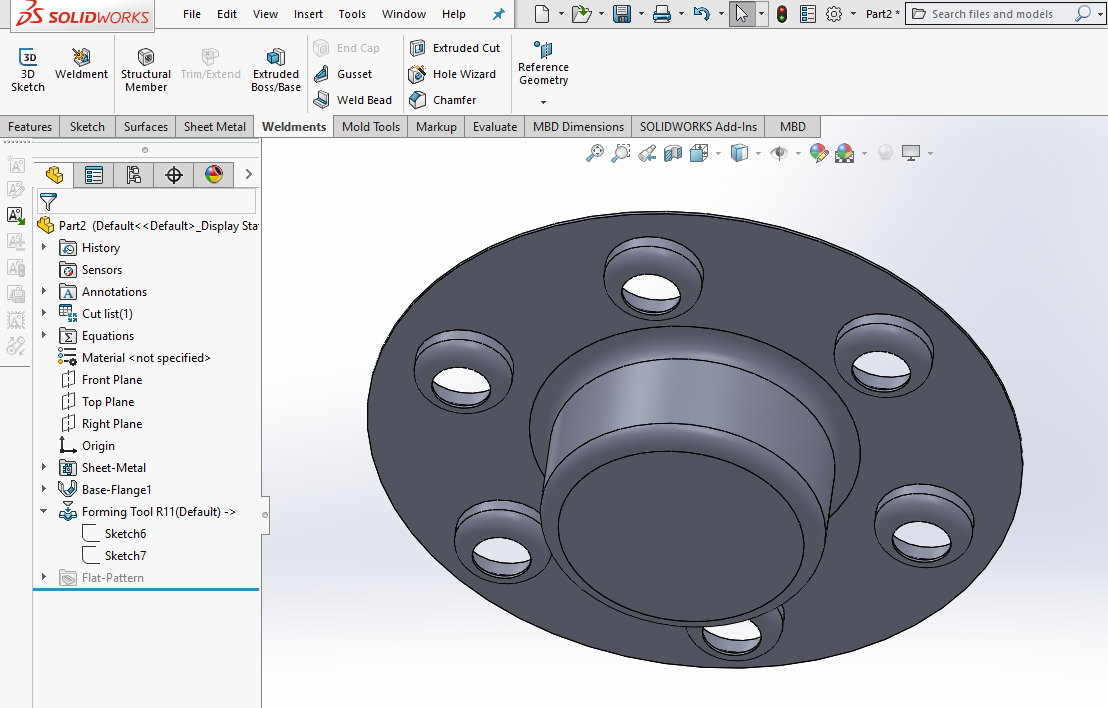Toggle the Hide/Show Items eye icon
This screenshot has width=1108, height=708.
[x=778, y=153]
